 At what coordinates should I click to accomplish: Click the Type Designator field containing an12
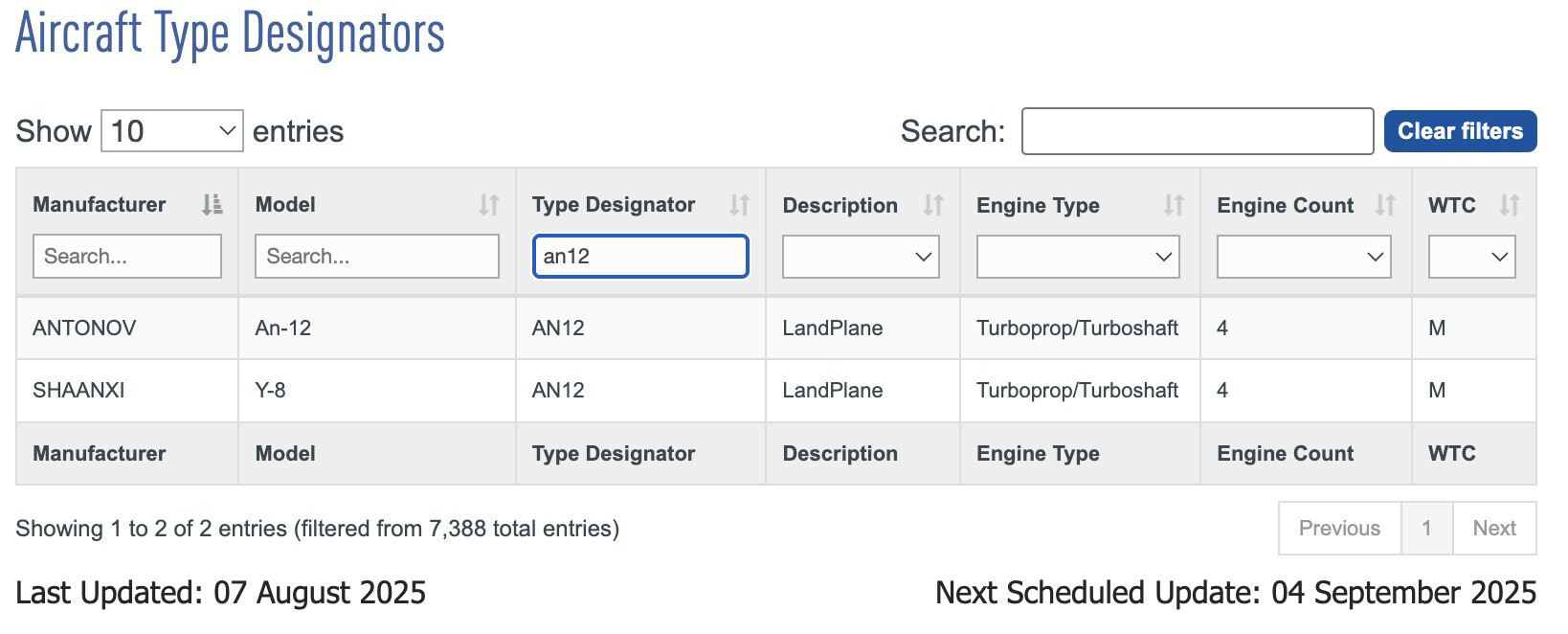tap(640, 257)
